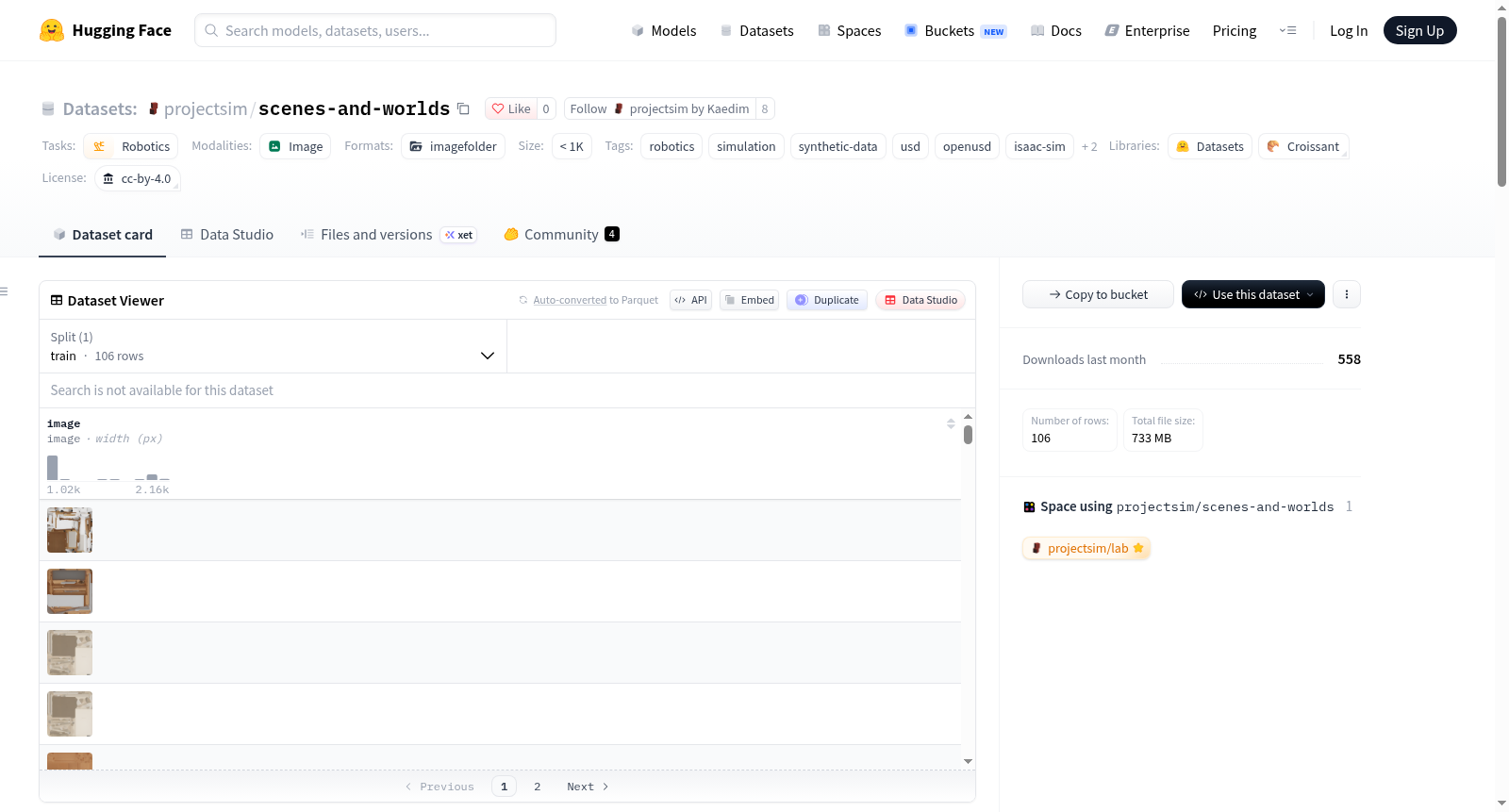Screen dimensions: 1509x812
Task: Open Data Studio from the viewer header
Action: (x=920, y=300)
